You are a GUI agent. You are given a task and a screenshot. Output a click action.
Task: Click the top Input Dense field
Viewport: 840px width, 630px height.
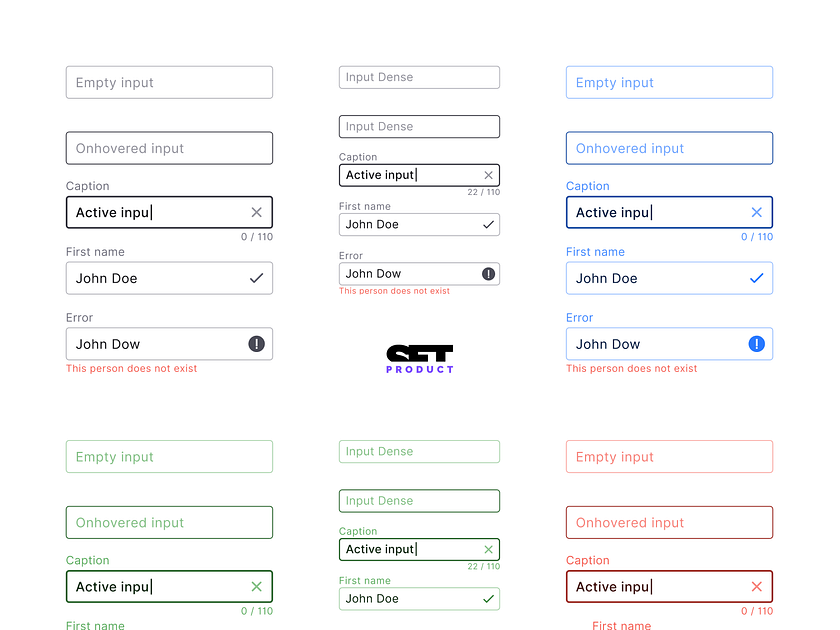click(x=419, y=77)
